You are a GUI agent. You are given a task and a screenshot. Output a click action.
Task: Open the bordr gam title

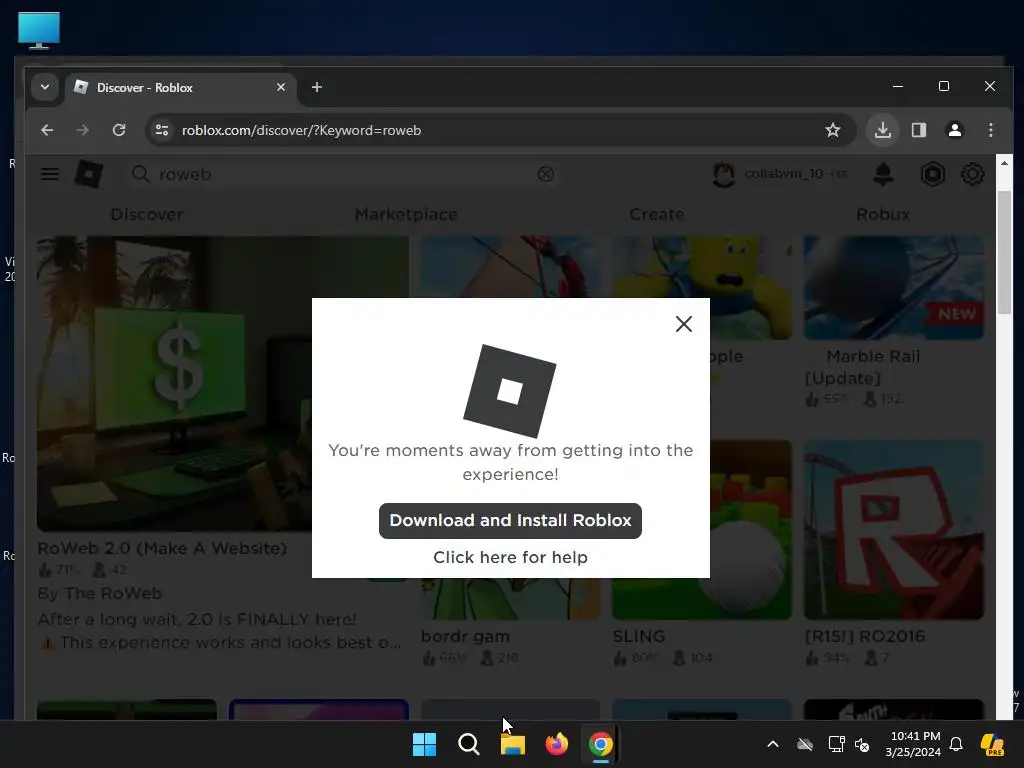pyautogui.click(x=465, y=636)
